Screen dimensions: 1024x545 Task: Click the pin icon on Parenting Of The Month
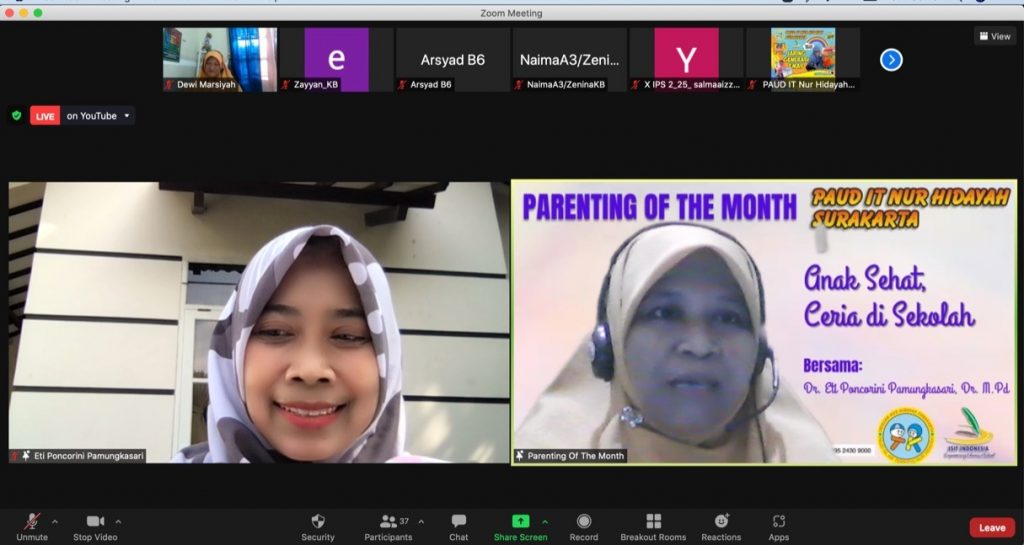[520, 456]
